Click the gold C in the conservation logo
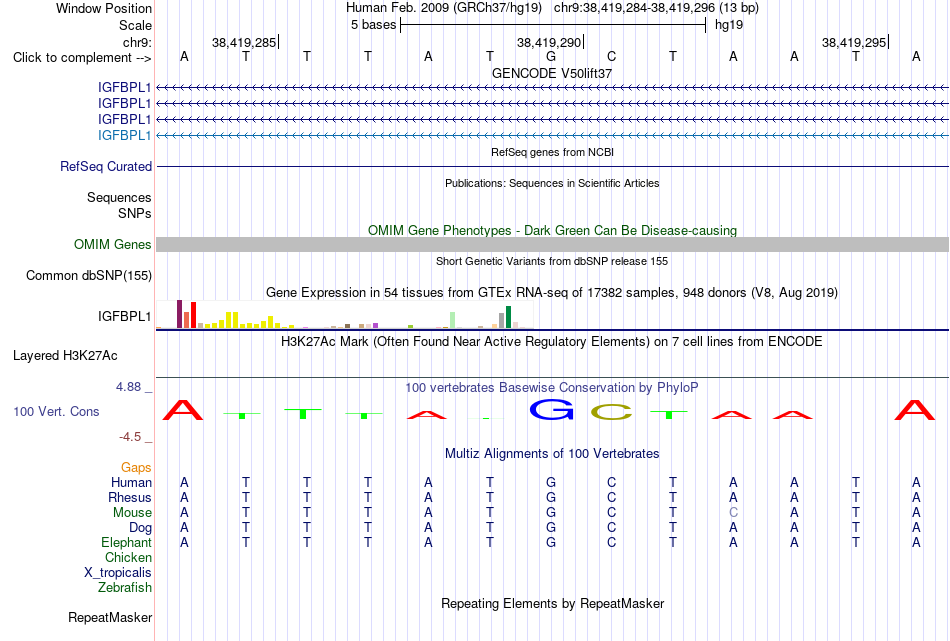Screen dimensions: 950x641 [611, 412]
